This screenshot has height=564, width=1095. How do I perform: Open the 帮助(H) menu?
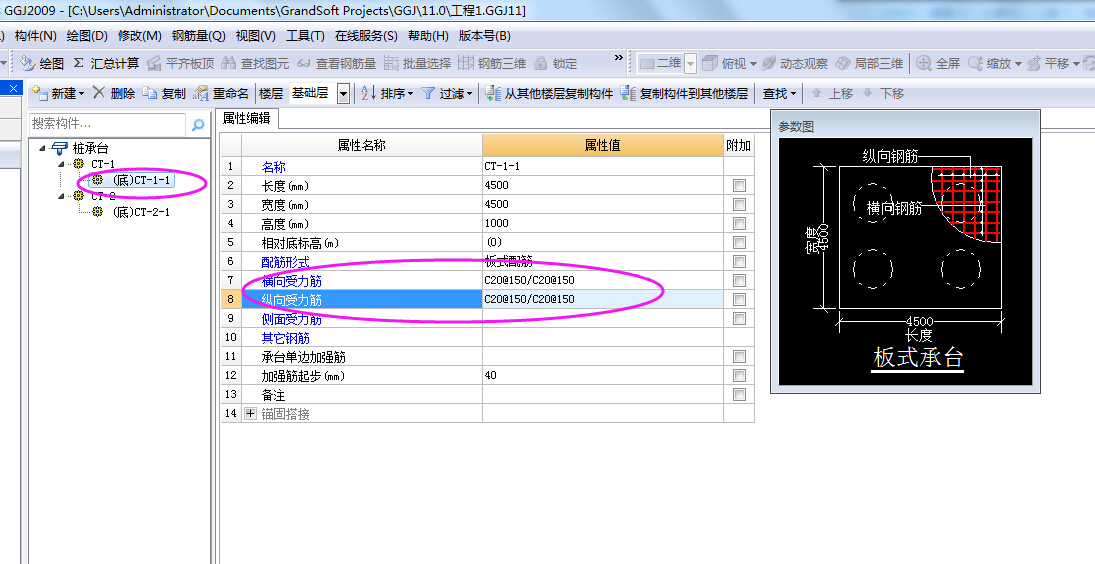428,36
